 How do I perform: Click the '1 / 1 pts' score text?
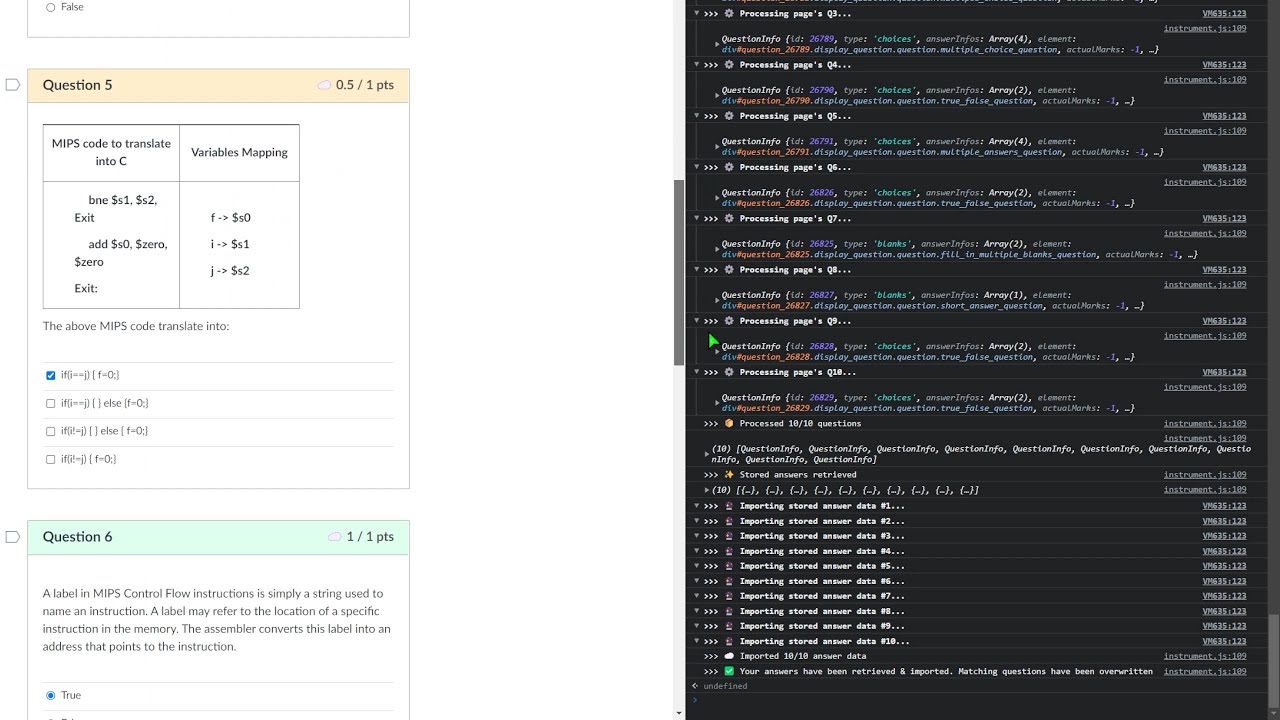tap(370, 537)
